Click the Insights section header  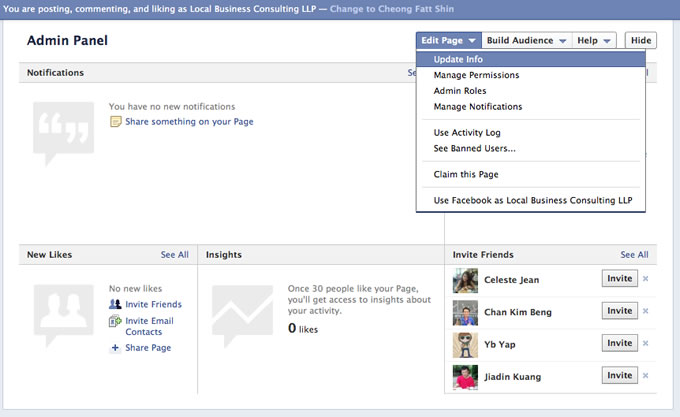tap(224, 255)
